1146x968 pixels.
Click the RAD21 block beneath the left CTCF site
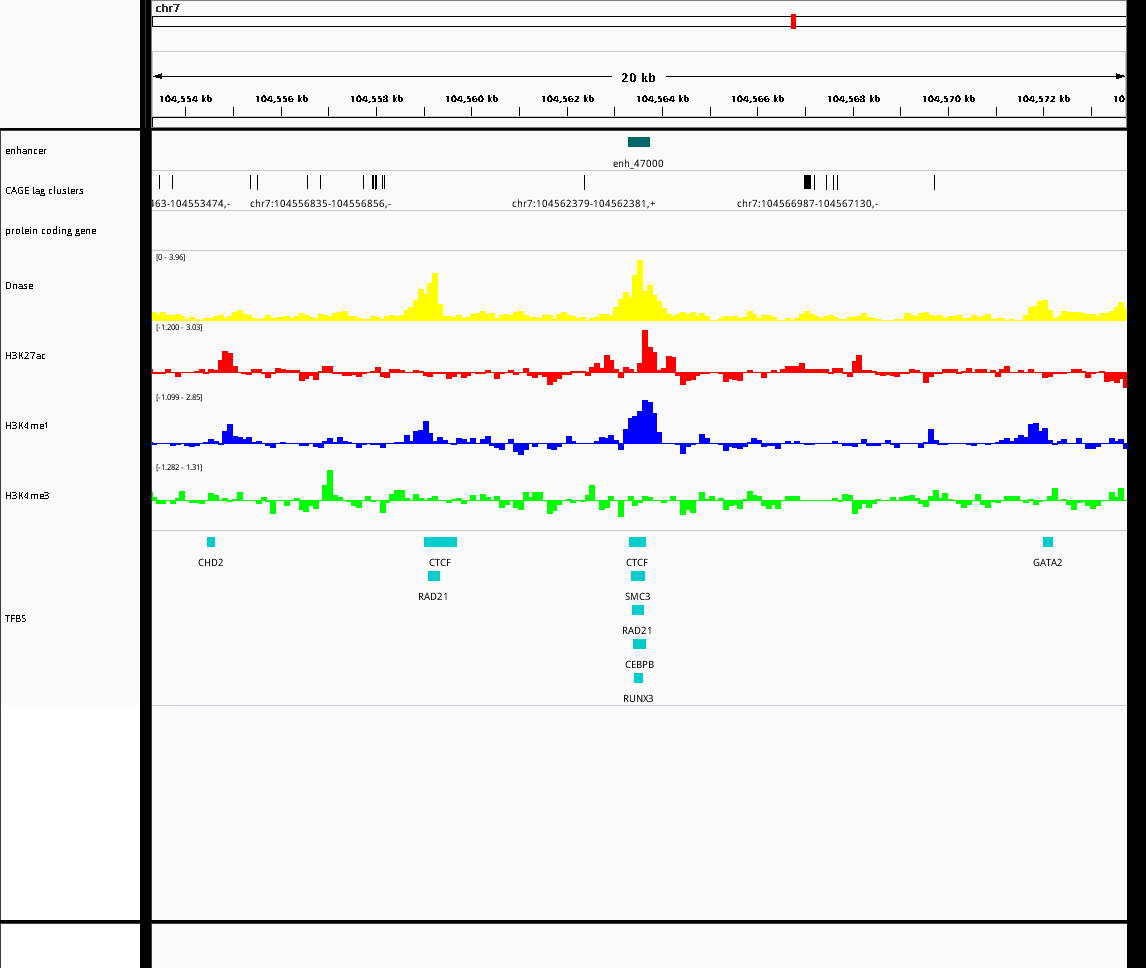[434, 576]
